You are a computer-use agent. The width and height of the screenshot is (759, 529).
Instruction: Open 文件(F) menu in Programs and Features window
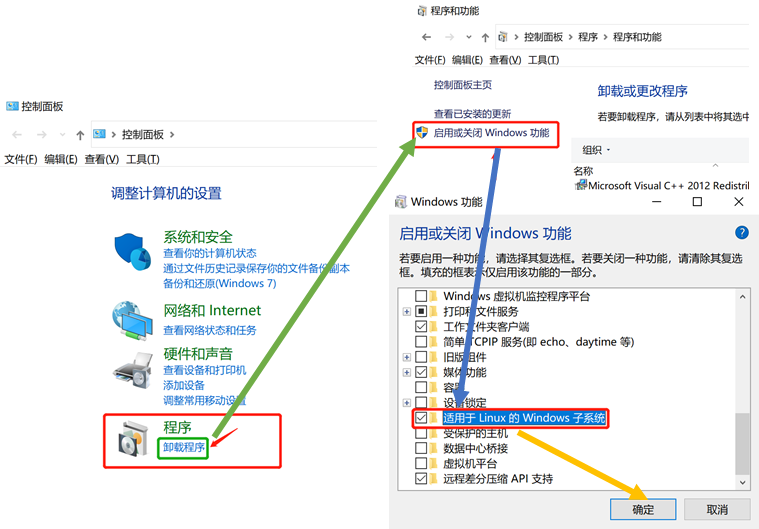(x=430, y=60)
